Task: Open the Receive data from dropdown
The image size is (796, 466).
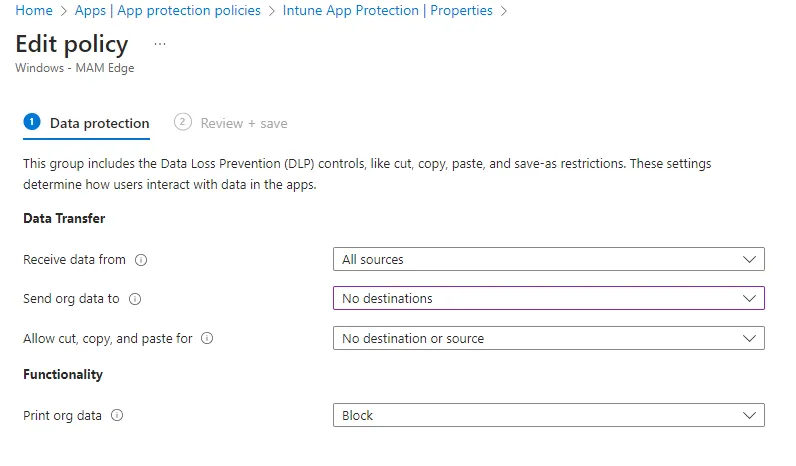Action: (548, 260)
